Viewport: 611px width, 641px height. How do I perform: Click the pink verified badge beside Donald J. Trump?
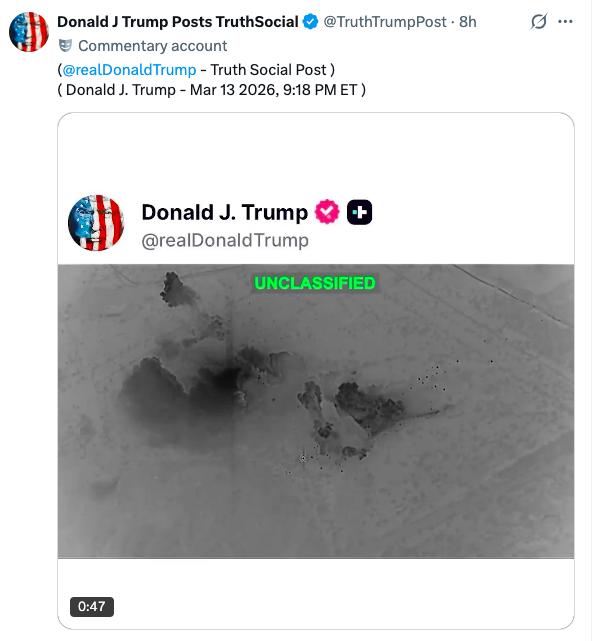pyautogui.click(x=327, y=212)
